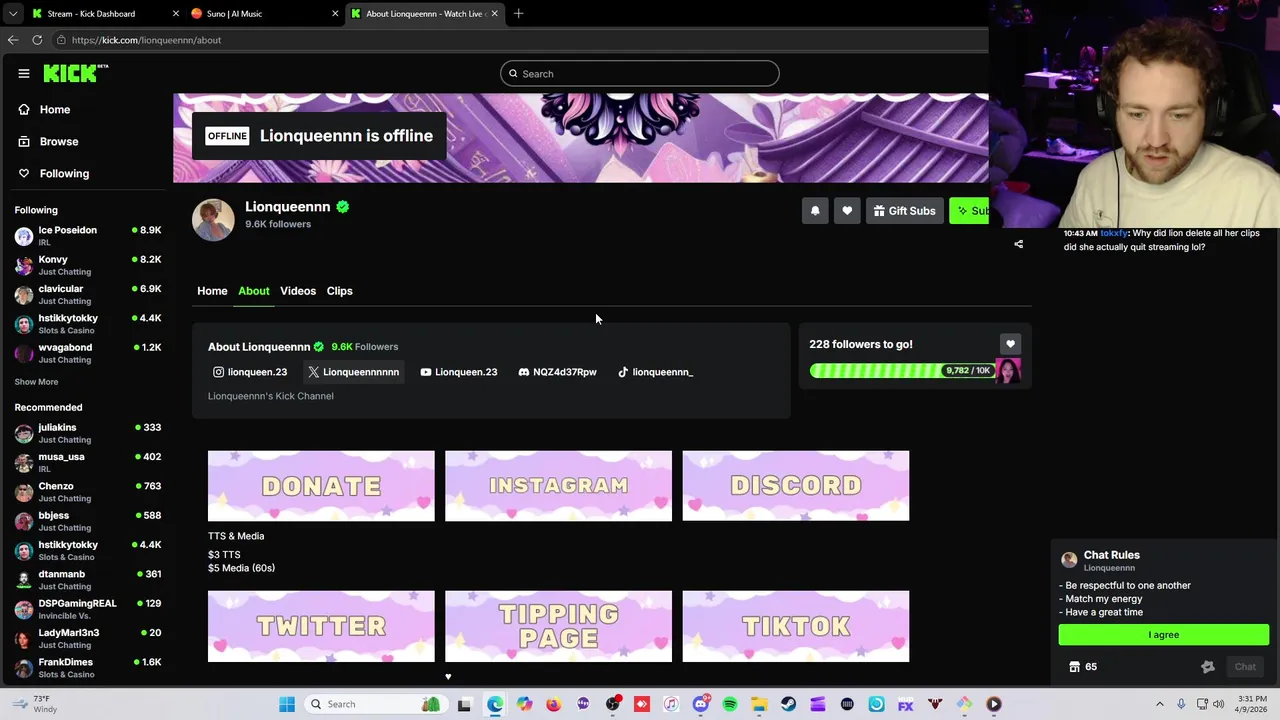Open the Videos tab
Screen dimensions: 1280x720
point(298,291)
